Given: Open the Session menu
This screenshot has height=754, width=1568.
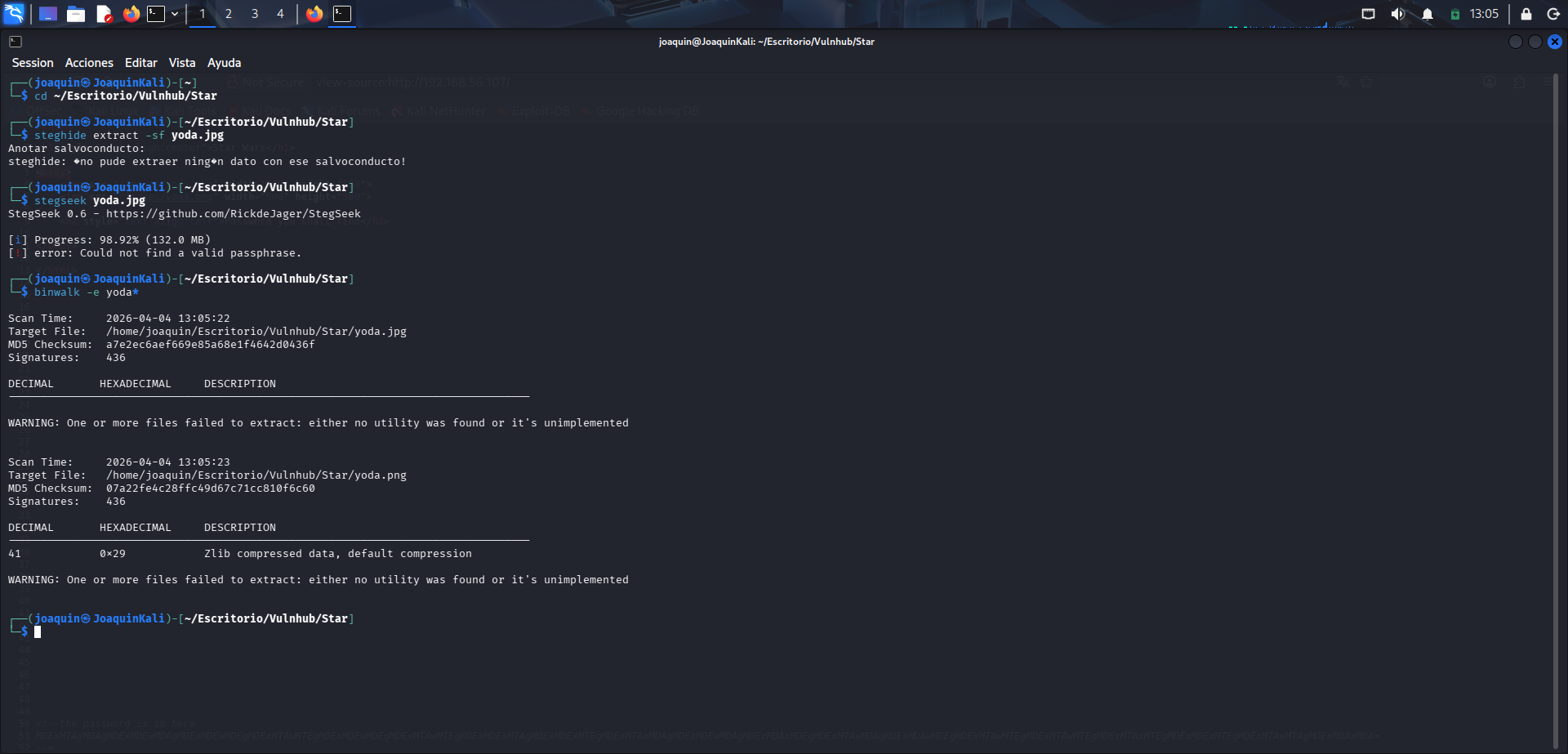Looking at the screenshot, I should [x=33, y=63].
